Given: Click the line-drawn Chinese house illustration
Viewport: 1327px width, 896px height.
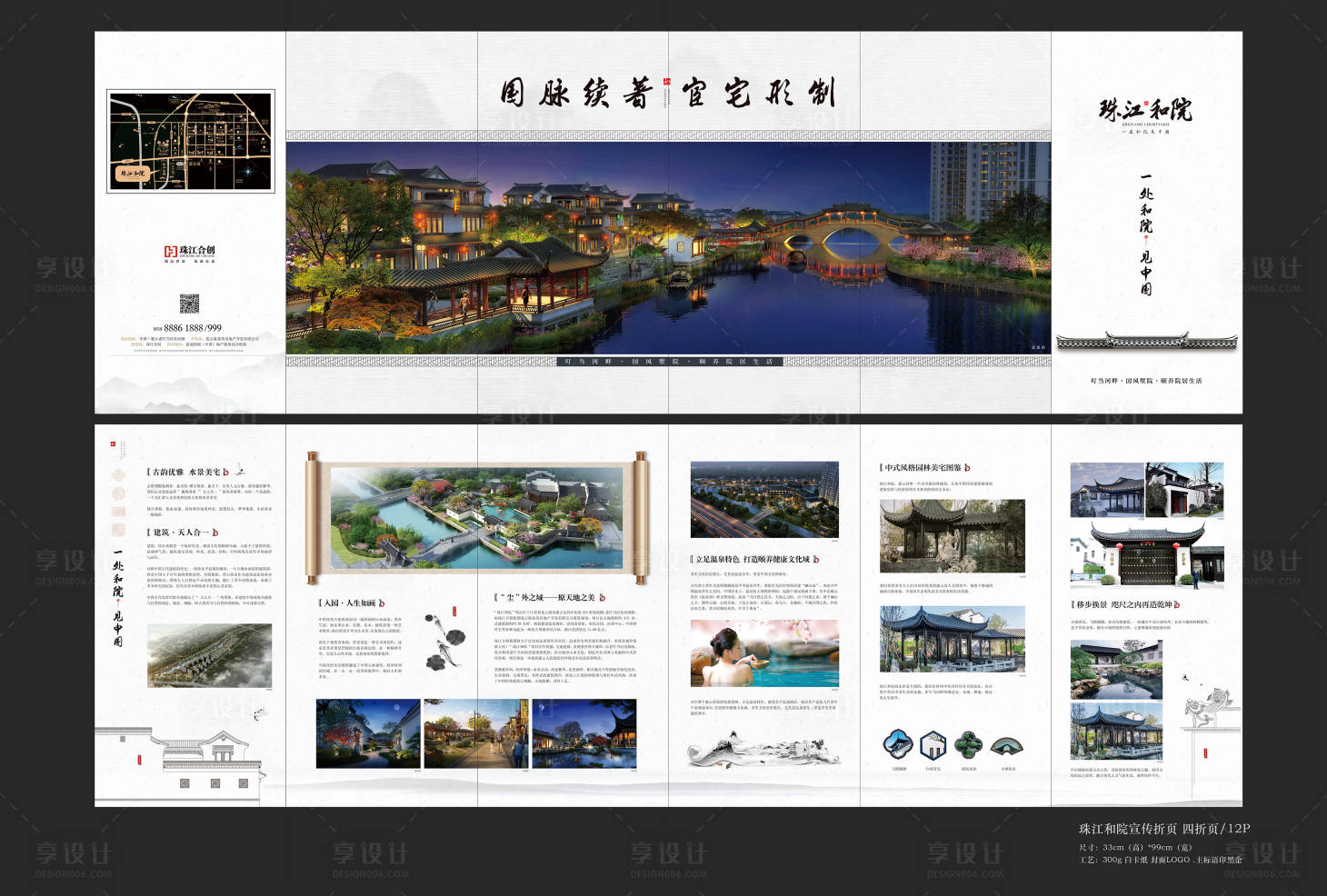Looking at the screenshot, I should point(181,763).
